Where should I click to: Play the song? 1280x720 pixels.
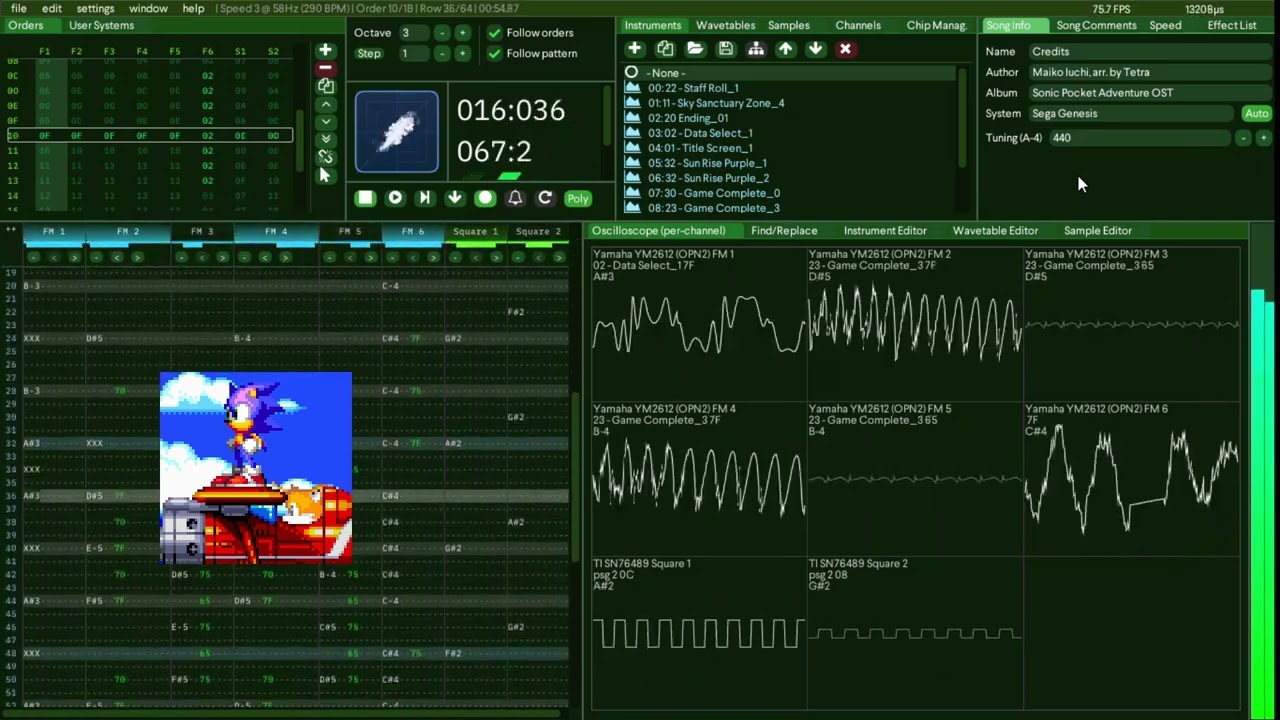(395, 198)
